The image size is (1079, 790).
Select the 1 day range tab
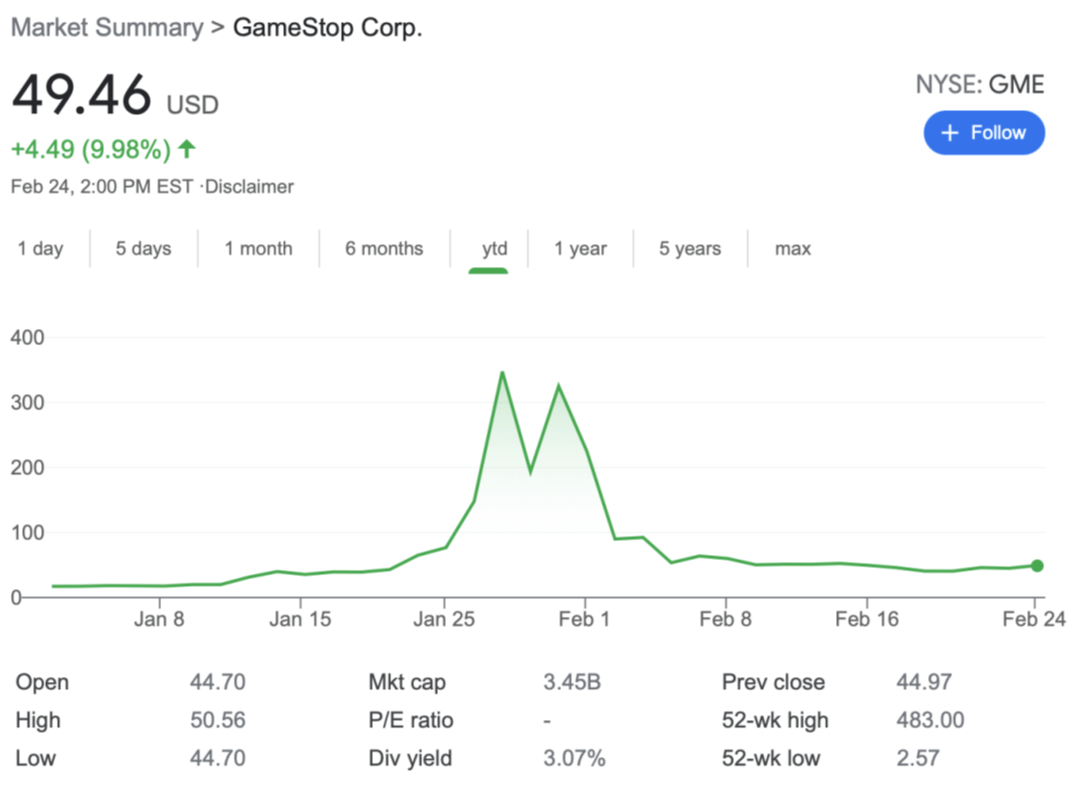pyautogui.click(x=41, y=248)
